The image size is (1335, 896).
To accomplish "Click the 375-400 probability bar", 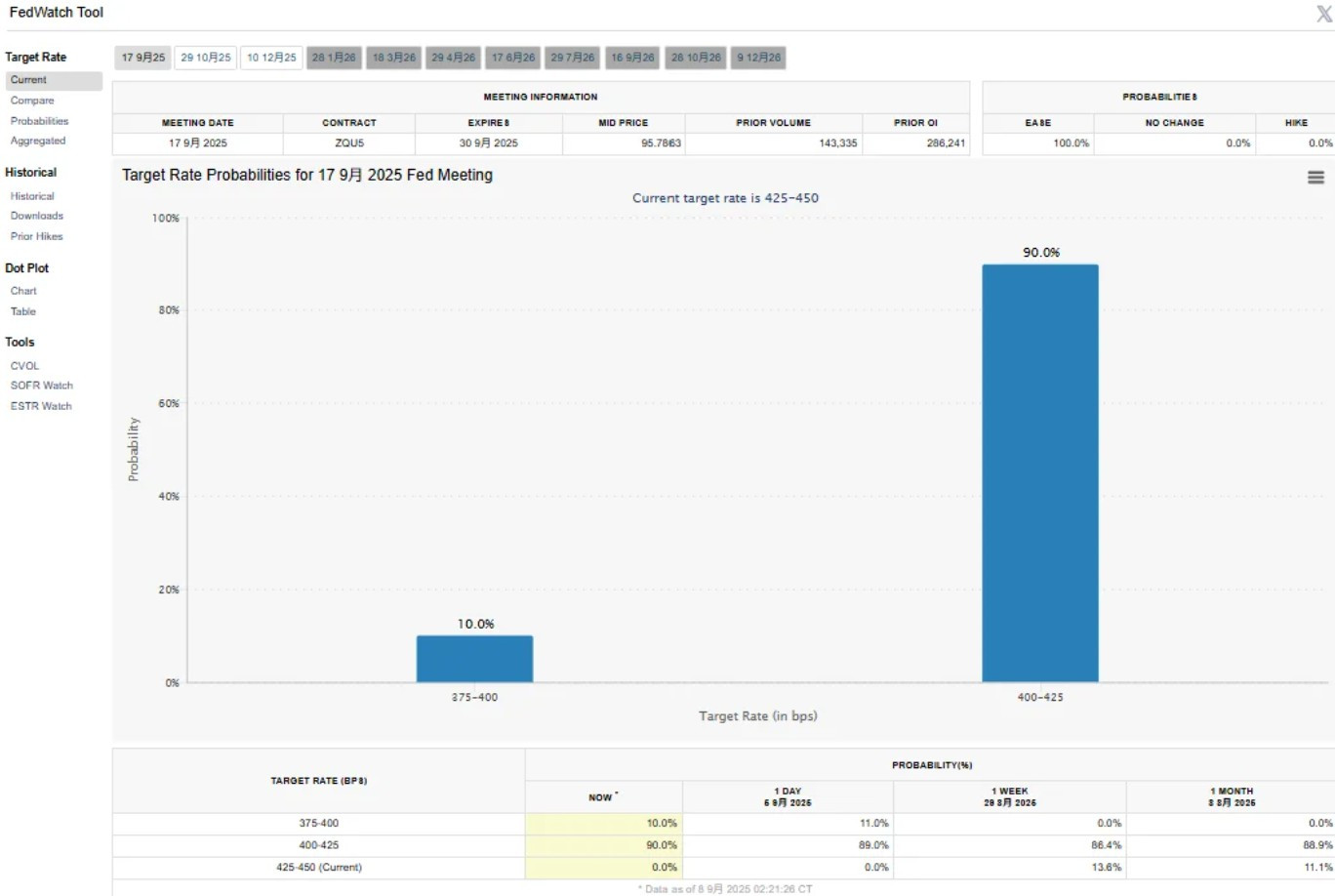I will pyautogui.click(x=474, y=659).
